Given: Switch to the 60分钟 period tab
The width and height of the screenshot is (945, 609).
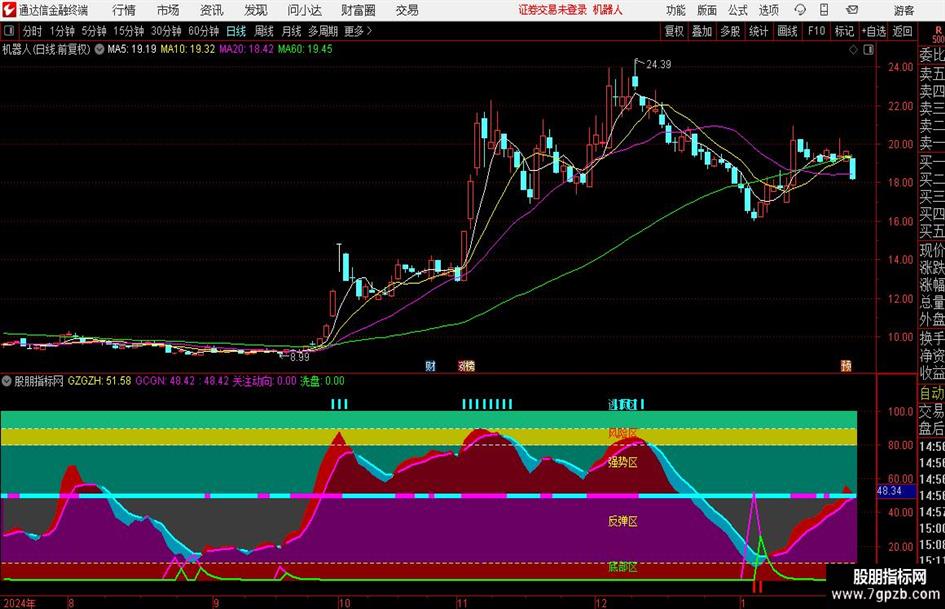Looking at the screenshot, I should [x=204, y=31].
